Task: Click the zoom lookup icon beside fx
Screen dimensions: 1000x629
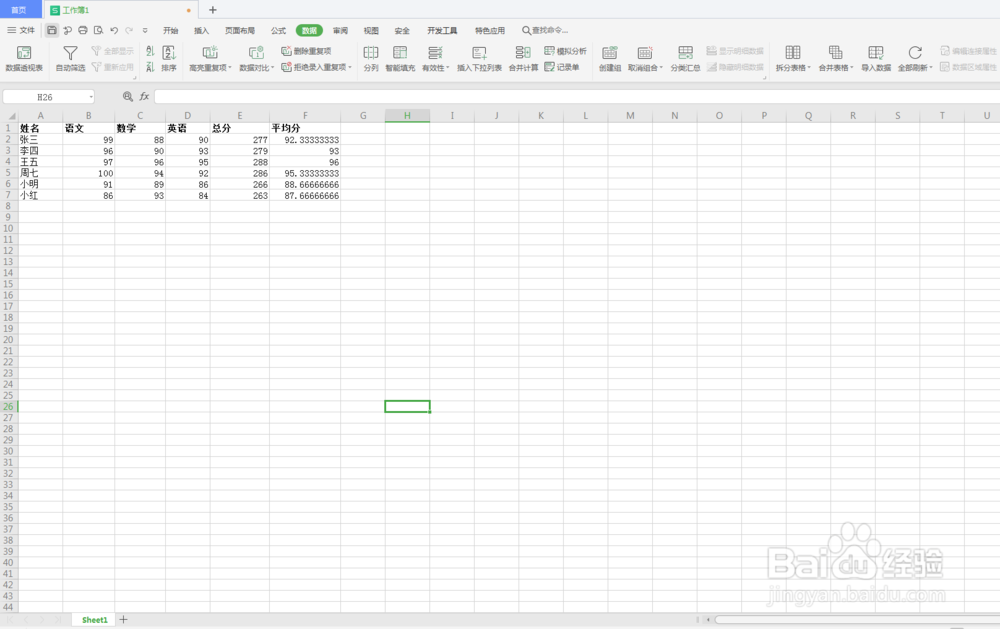Action: (128, 96)
